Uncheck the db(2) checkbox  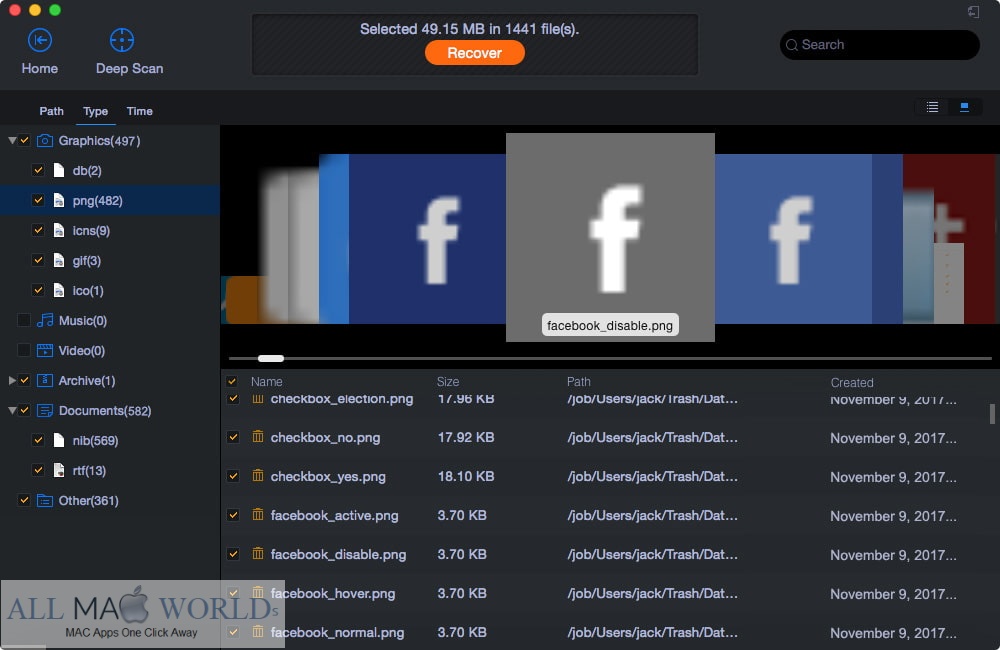[x=38, y=170]
